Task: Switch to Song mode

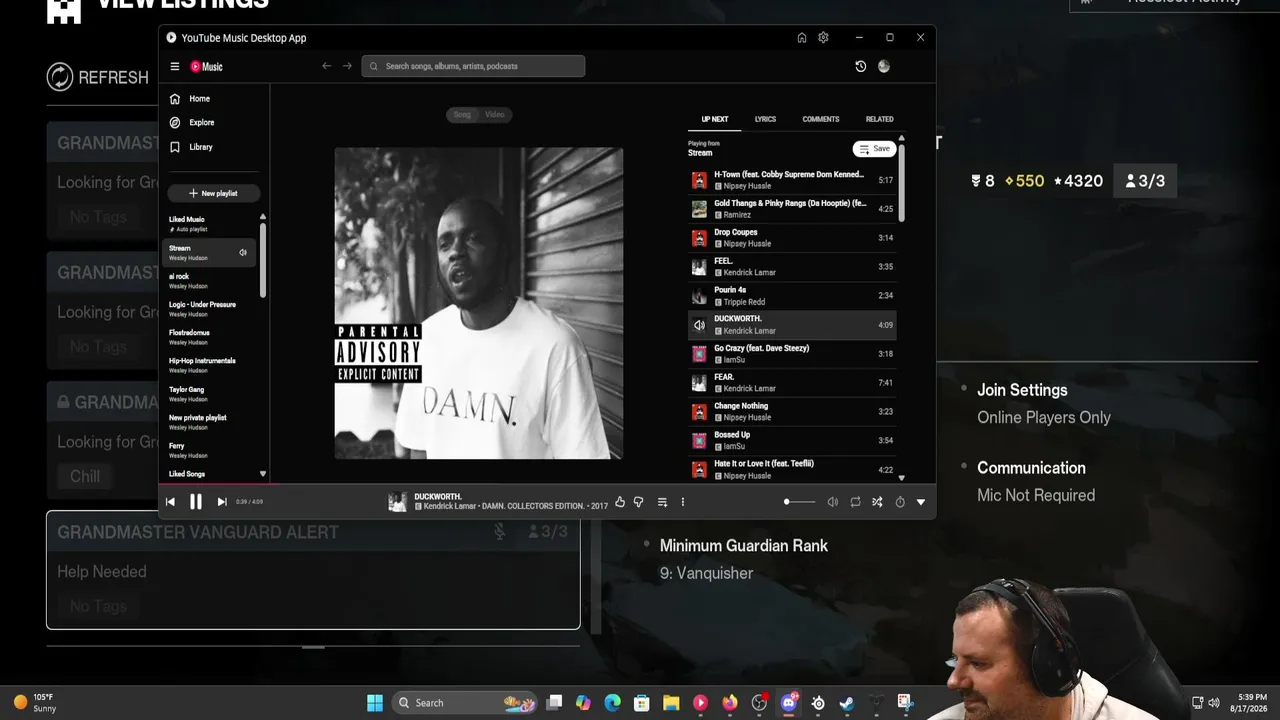Action: tap(462, 115)
